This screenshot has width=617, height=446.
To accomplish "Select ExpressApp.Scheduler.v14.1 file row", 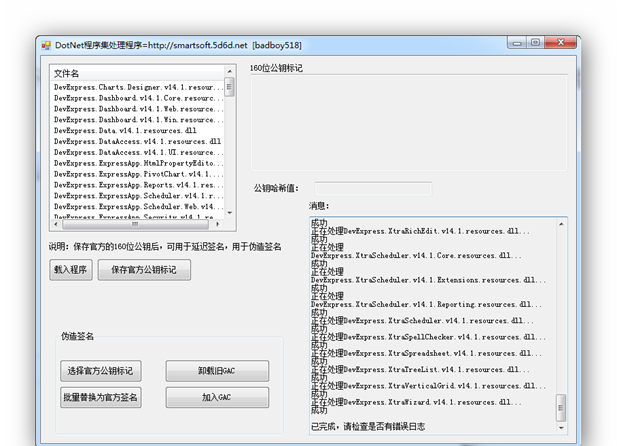I will (x=137, y=196).
